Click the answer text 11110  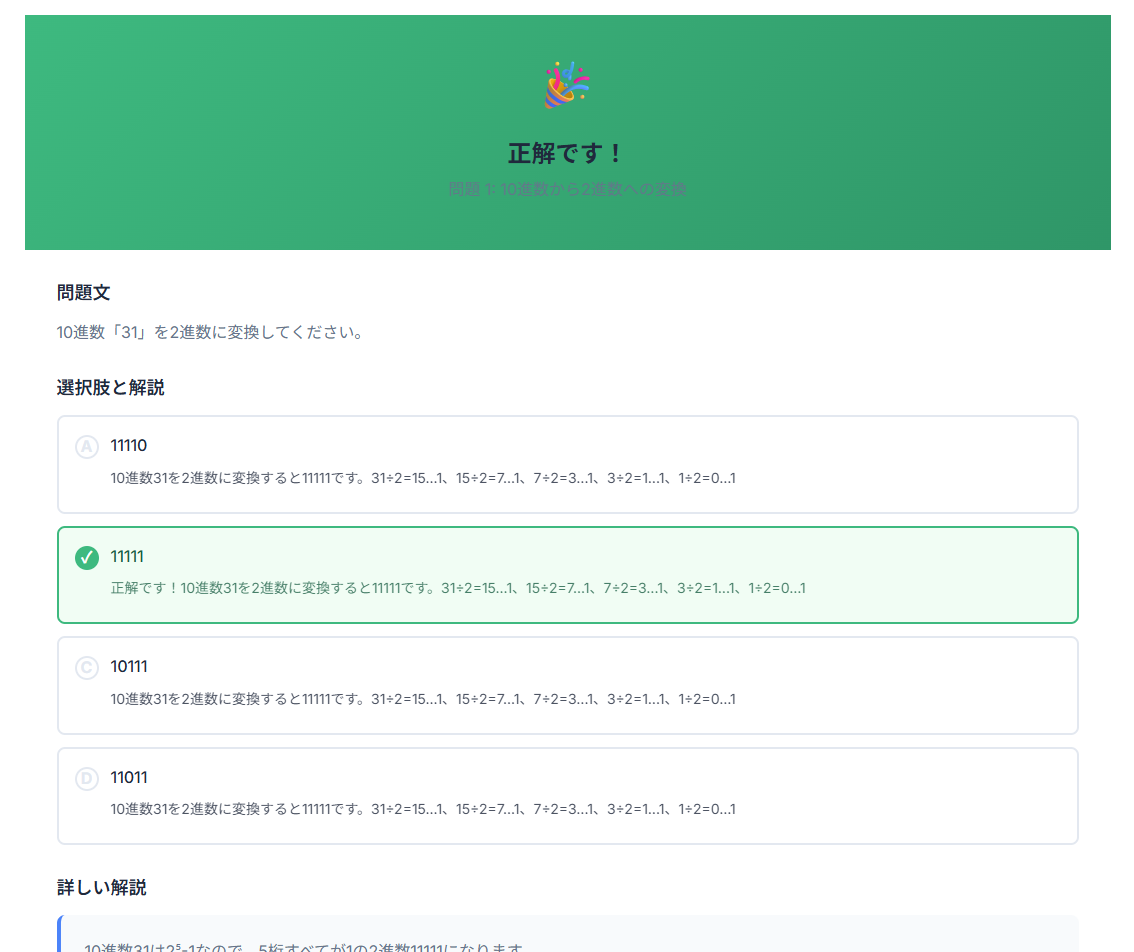[129, 446]
